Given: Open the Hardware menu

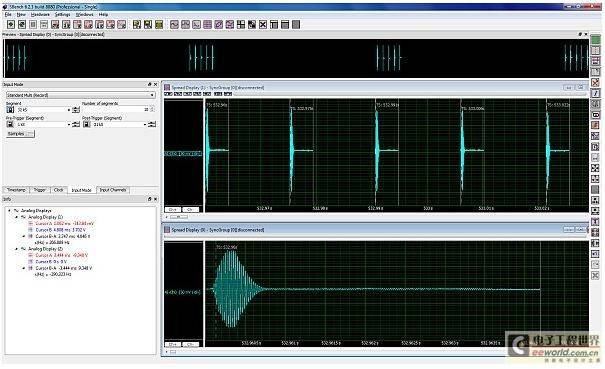Looking at the screenshot, I should click(40, 14).
